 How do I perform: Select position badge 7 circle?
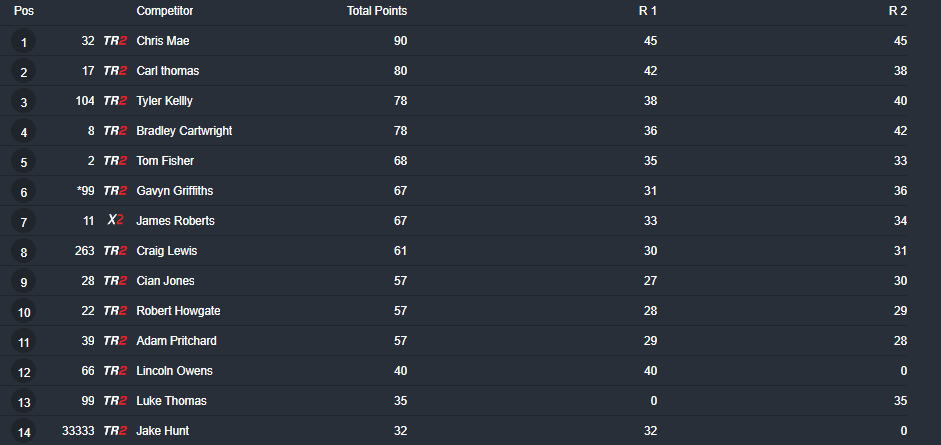[23, 221]
